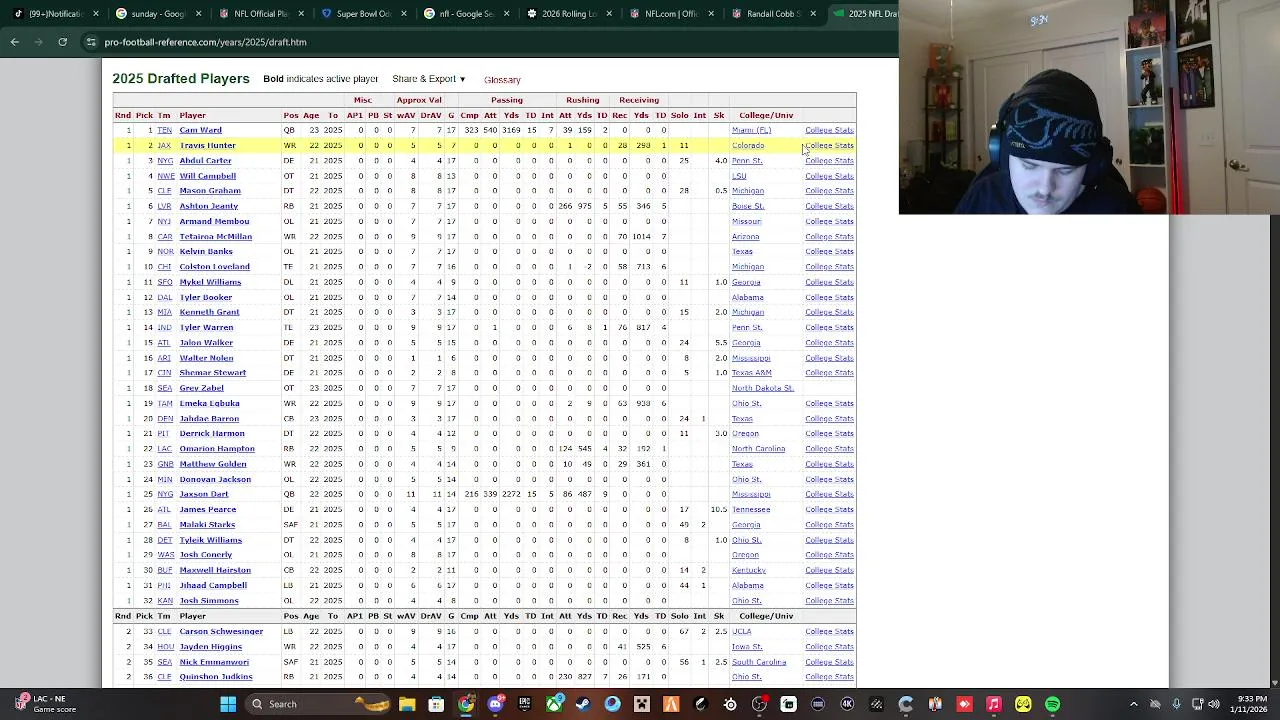Open Spotify from the taskbar
This screenshot has width=1280, height=720.
1052,704
